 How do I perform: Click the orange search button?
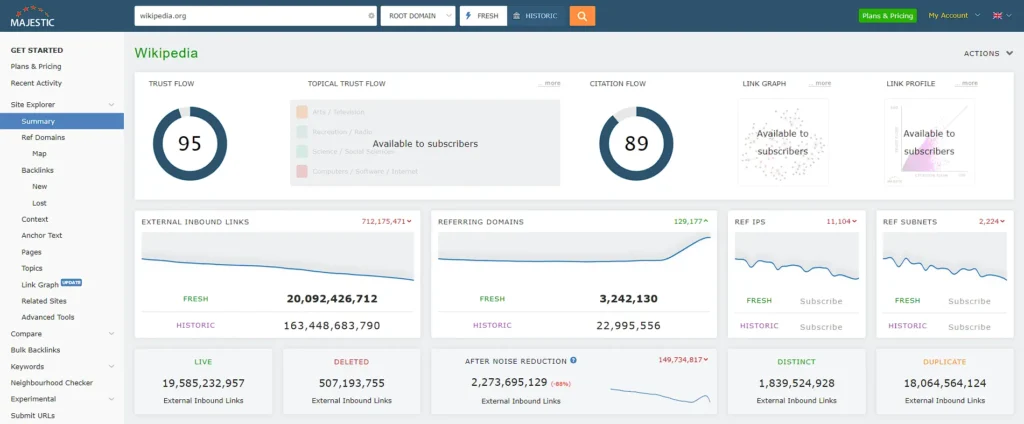tap(582, 16)
